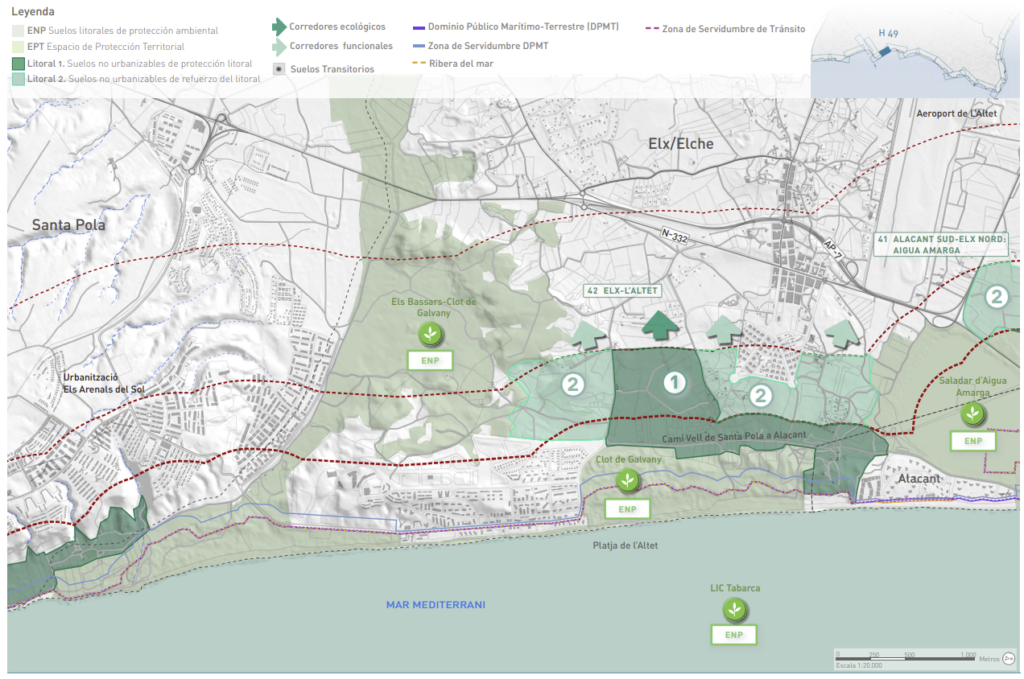Click the EPT legend color swatch
Viewport: 1024px width, 679px height.
click(x=17, y=47)
